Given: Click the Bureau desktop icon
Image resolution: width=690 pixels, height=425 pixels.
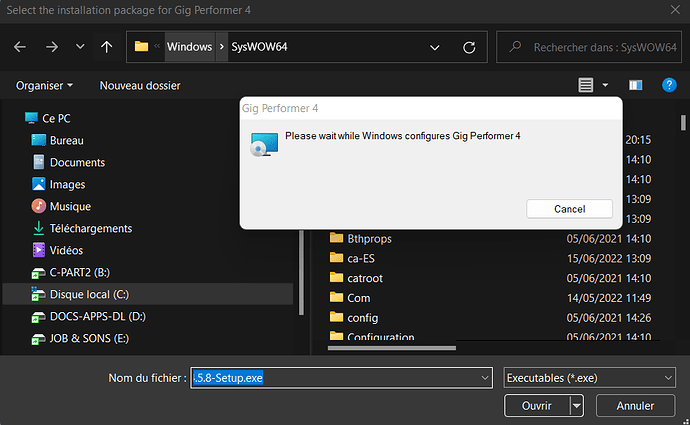Looking at the screenshot, I should [x=38, y=140].
